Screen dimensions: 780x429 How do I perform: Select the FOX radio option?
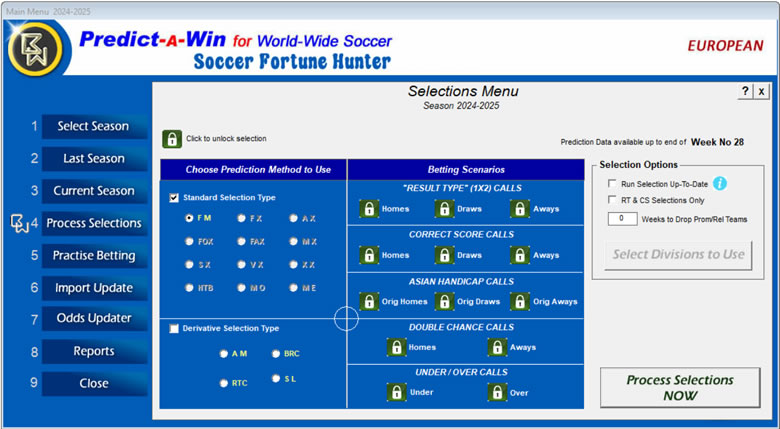pyautogui.click(x=189, y=241)
